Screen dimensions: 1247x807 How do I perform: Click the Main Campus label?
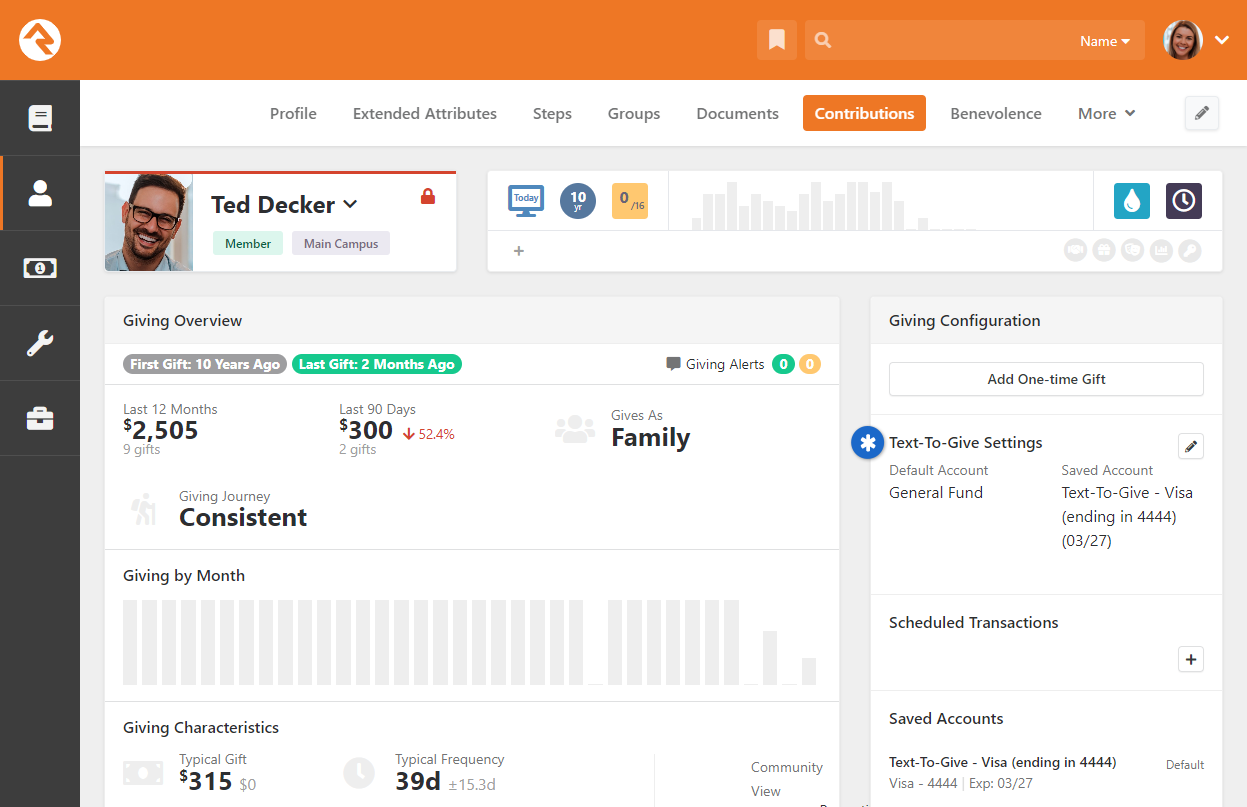point(341,243)
